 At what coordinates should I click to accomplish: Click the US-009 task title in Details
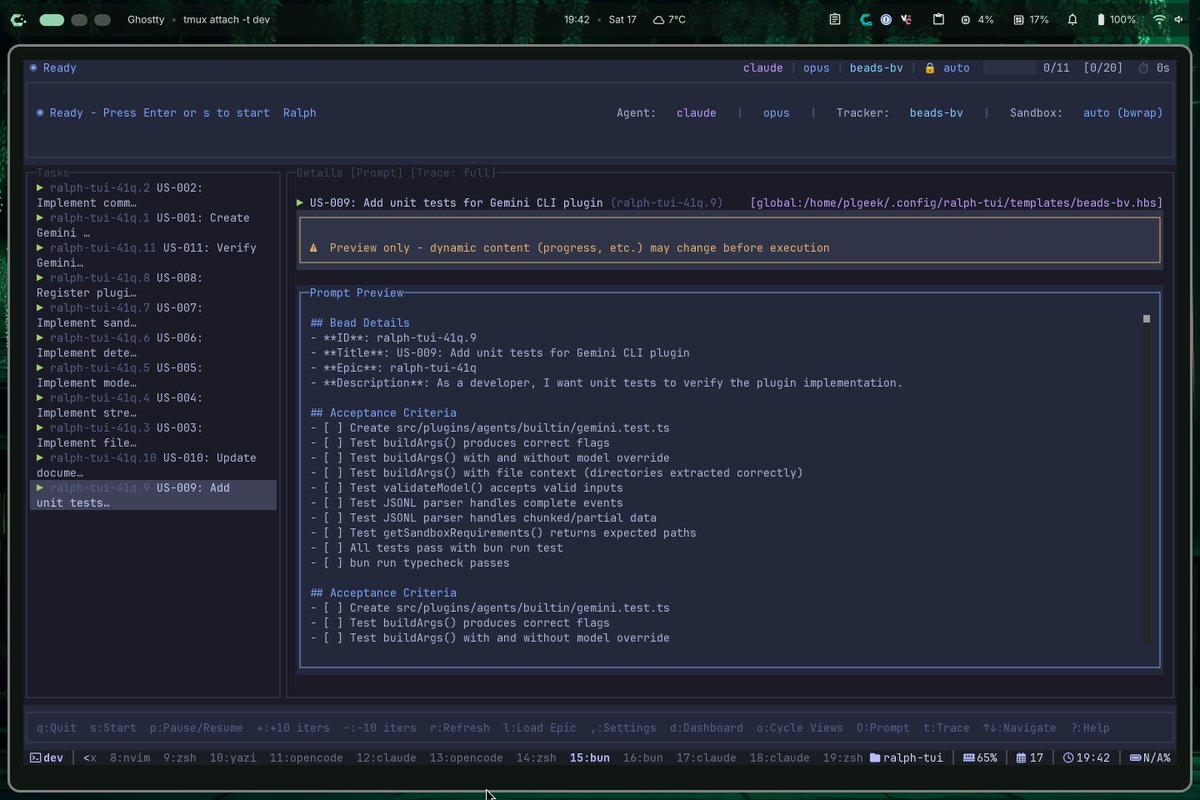[x=457, y=203]
